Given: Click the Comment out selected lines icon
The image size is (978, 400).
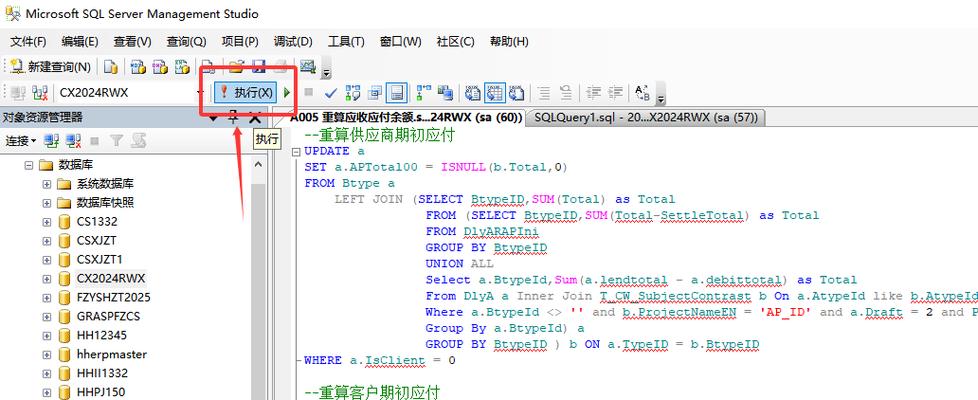Looking at the screenshot, I should click(544, 93).
